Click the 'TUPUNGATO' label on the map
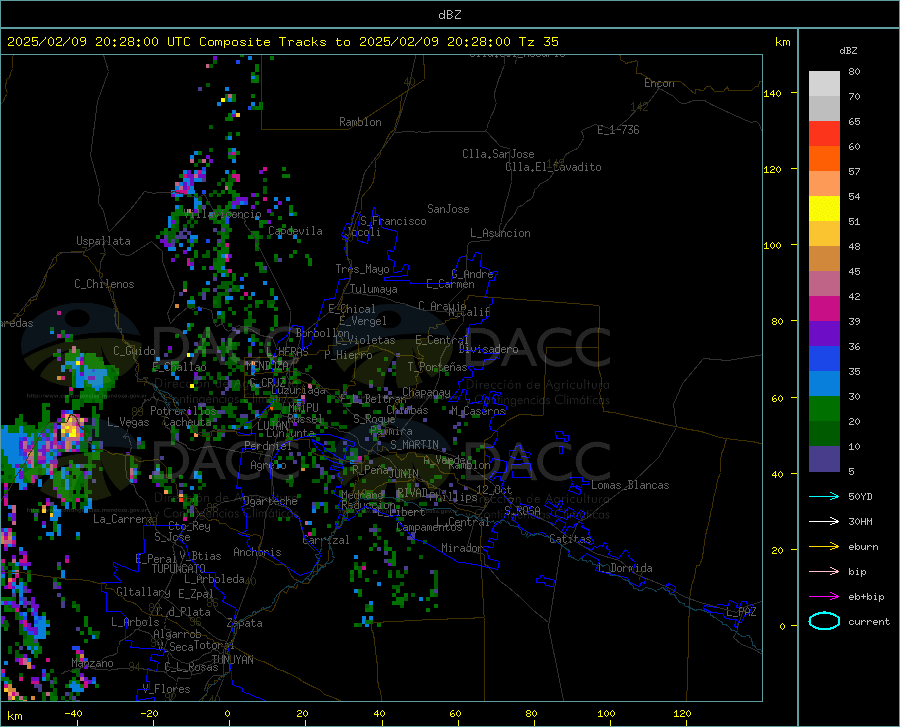This screenshot has width=900, height=727. click(x=179, y=569)
